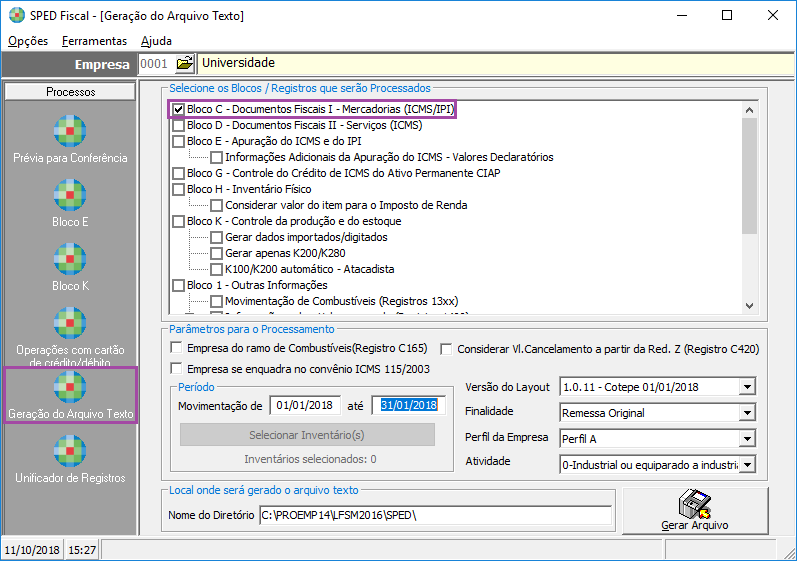This screenshot has height=561, width=797.
Task: Enable K100/K200 automático - Atacadista
Action: coord(217,269)
